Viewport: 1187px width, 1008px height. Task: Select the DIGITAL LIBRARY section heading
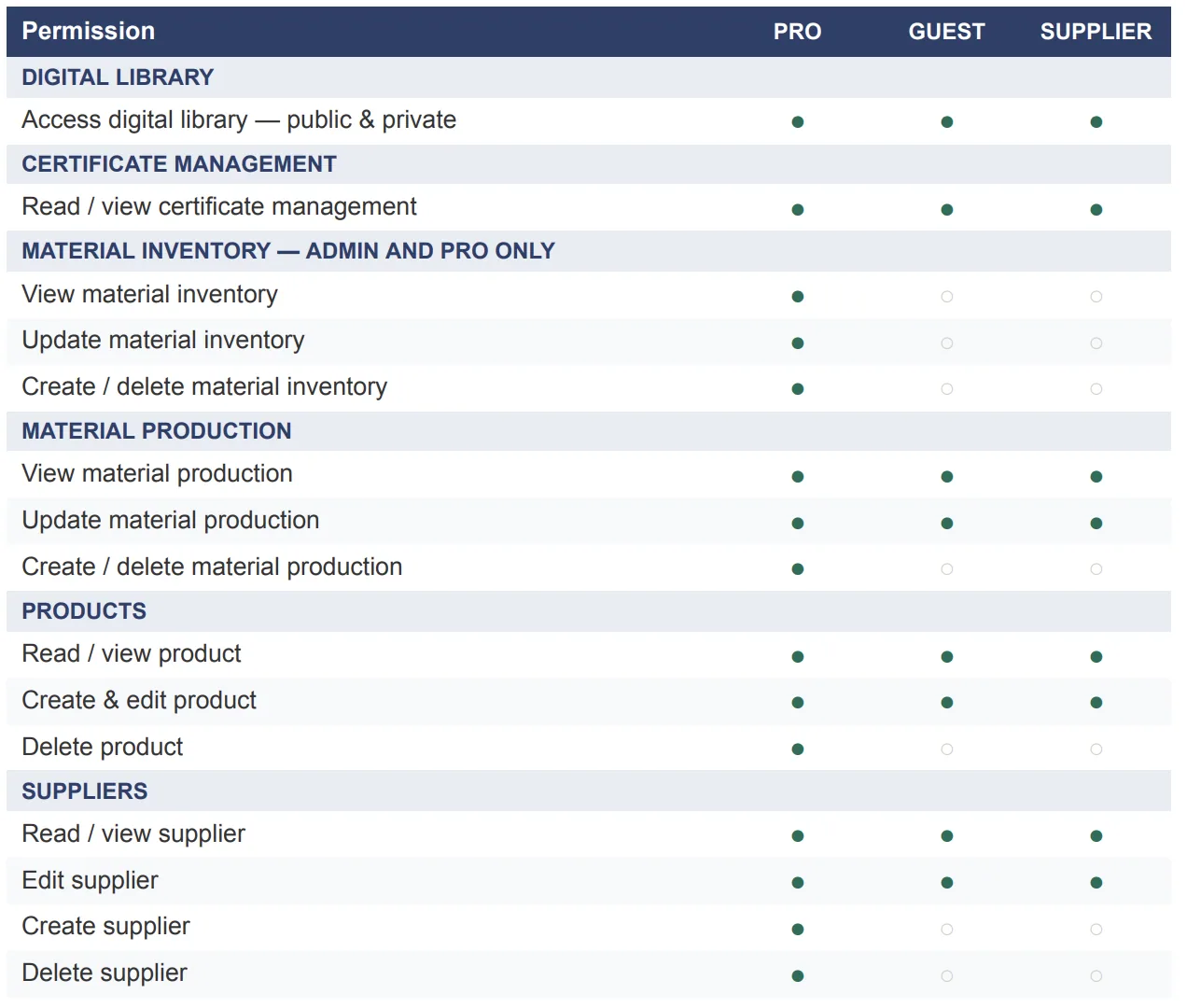click(118, 77)
